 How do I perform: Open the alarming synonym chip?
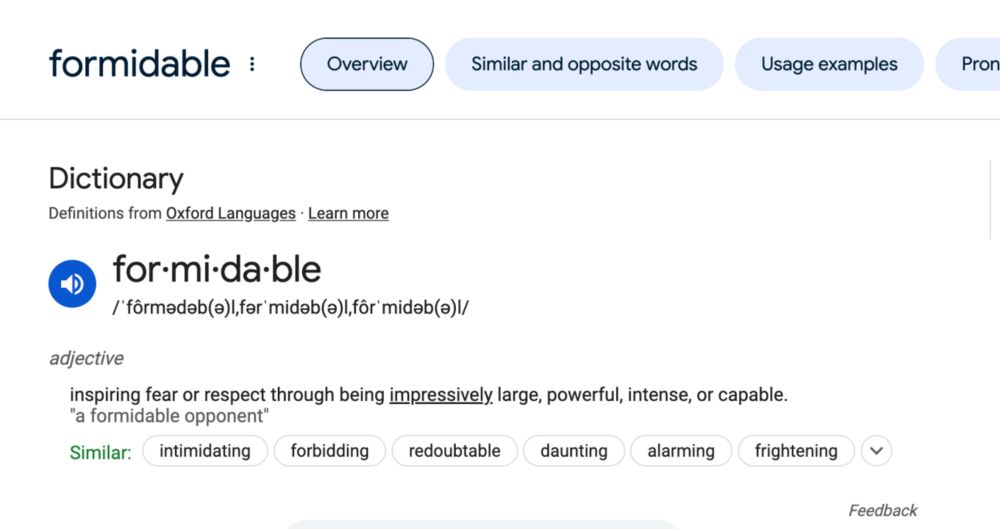pos(681,451)
